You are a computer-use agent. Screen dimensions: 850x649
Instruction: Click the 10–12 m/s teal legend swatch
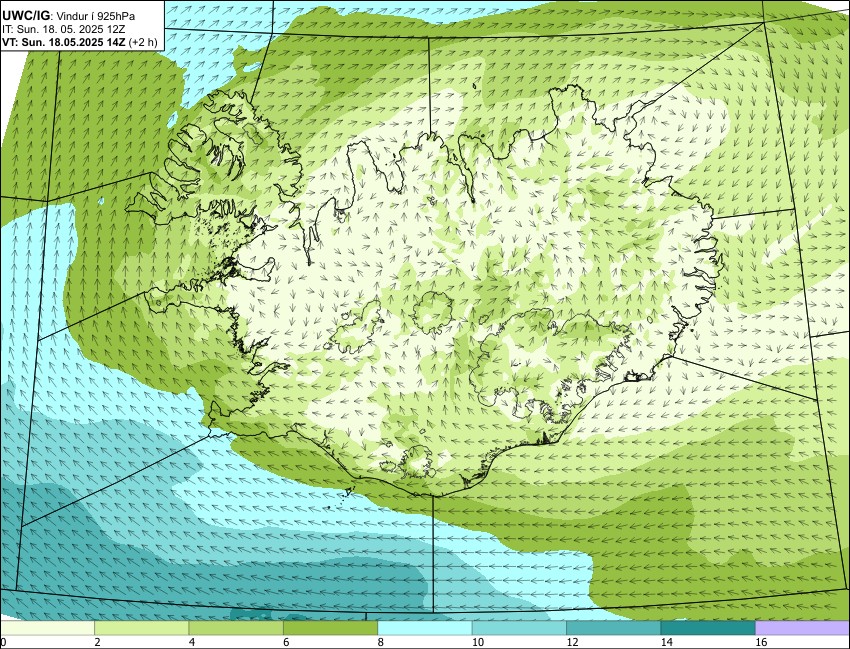tap(519, 628)
